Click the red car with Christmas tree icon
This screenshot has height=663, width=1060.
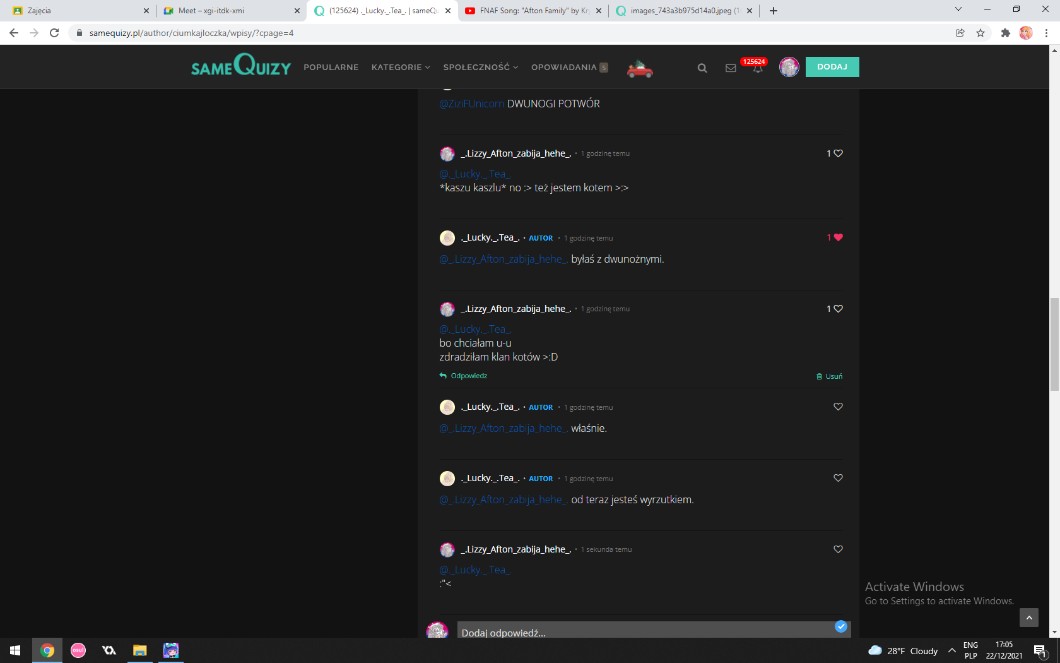[x=639, y=68]
